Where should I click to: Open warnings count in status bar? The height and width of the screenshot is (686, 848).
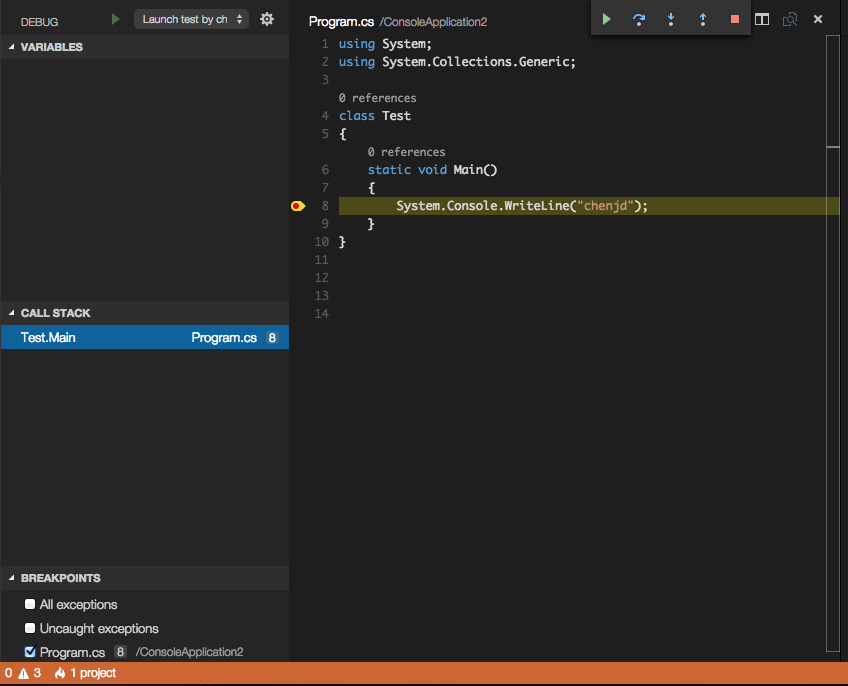[x=30, y=673]
